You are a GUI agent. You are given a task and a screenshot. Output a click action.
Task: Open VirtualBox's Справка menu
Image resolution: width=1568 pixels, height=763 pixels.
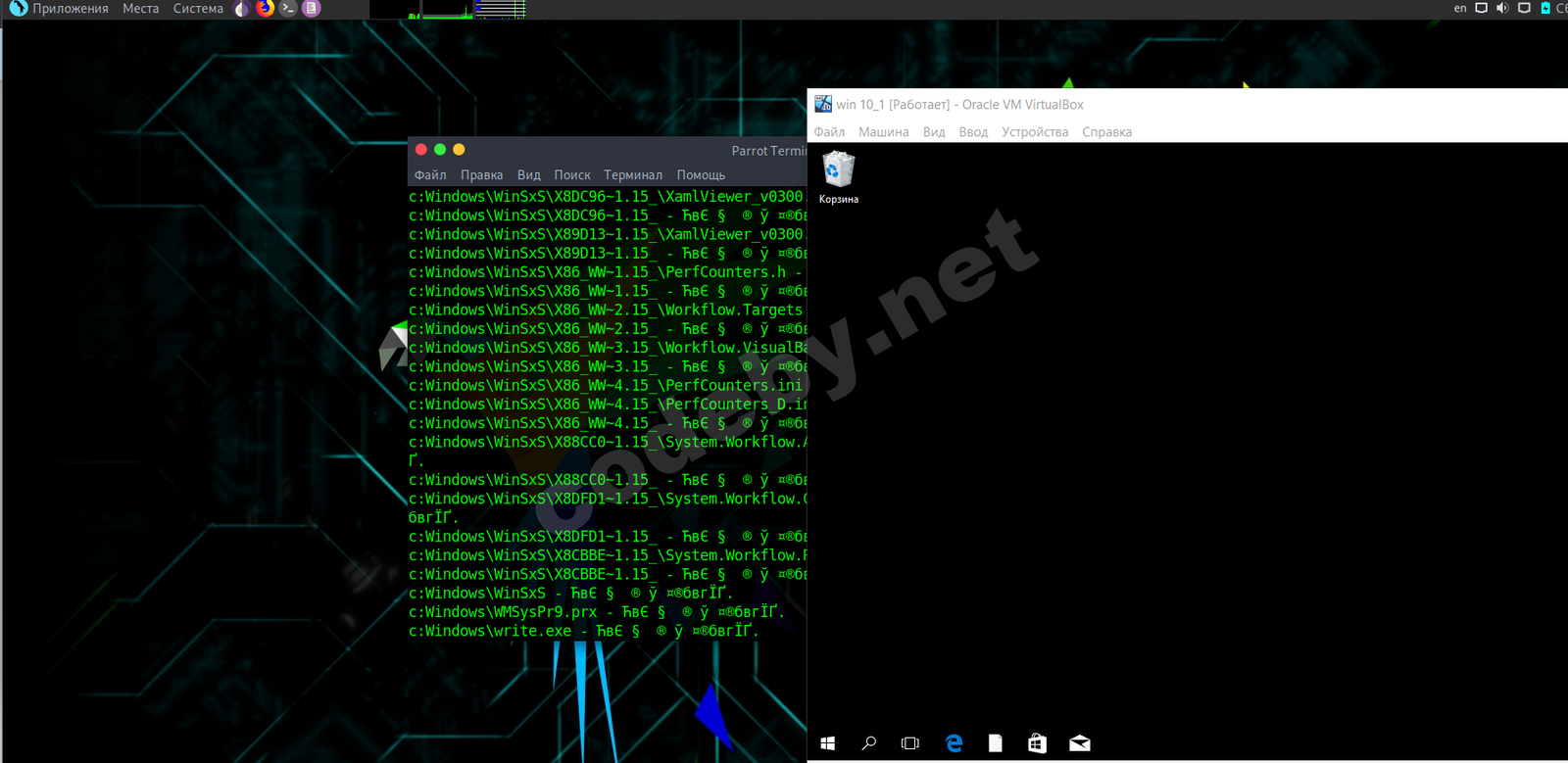tap(1107, 132)
